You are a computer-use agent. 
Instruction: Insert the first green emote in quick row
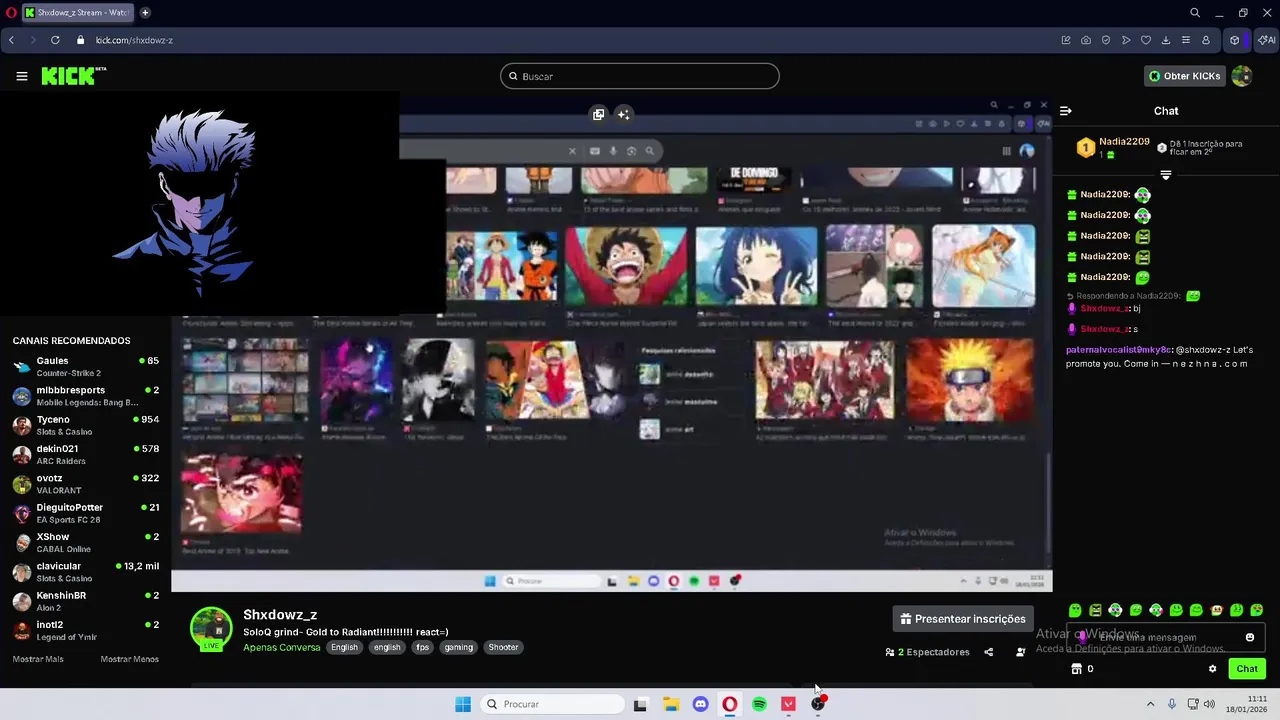coord(1075,610)
